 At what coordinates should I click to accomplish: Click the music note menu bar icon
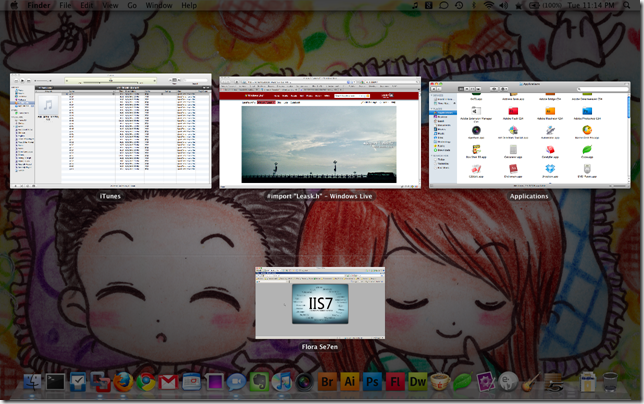pyautogui.click(x=415, y=5)
